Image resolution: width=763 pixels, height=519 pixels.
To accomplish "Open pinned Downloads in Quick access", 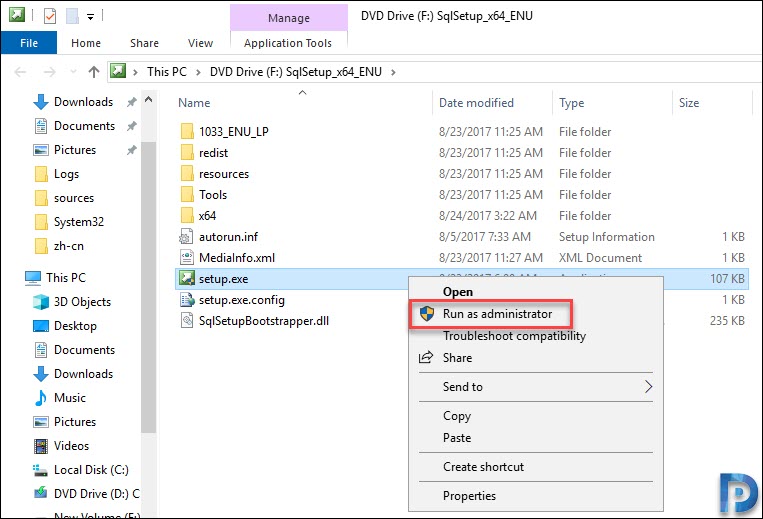I will coord(83,102).
